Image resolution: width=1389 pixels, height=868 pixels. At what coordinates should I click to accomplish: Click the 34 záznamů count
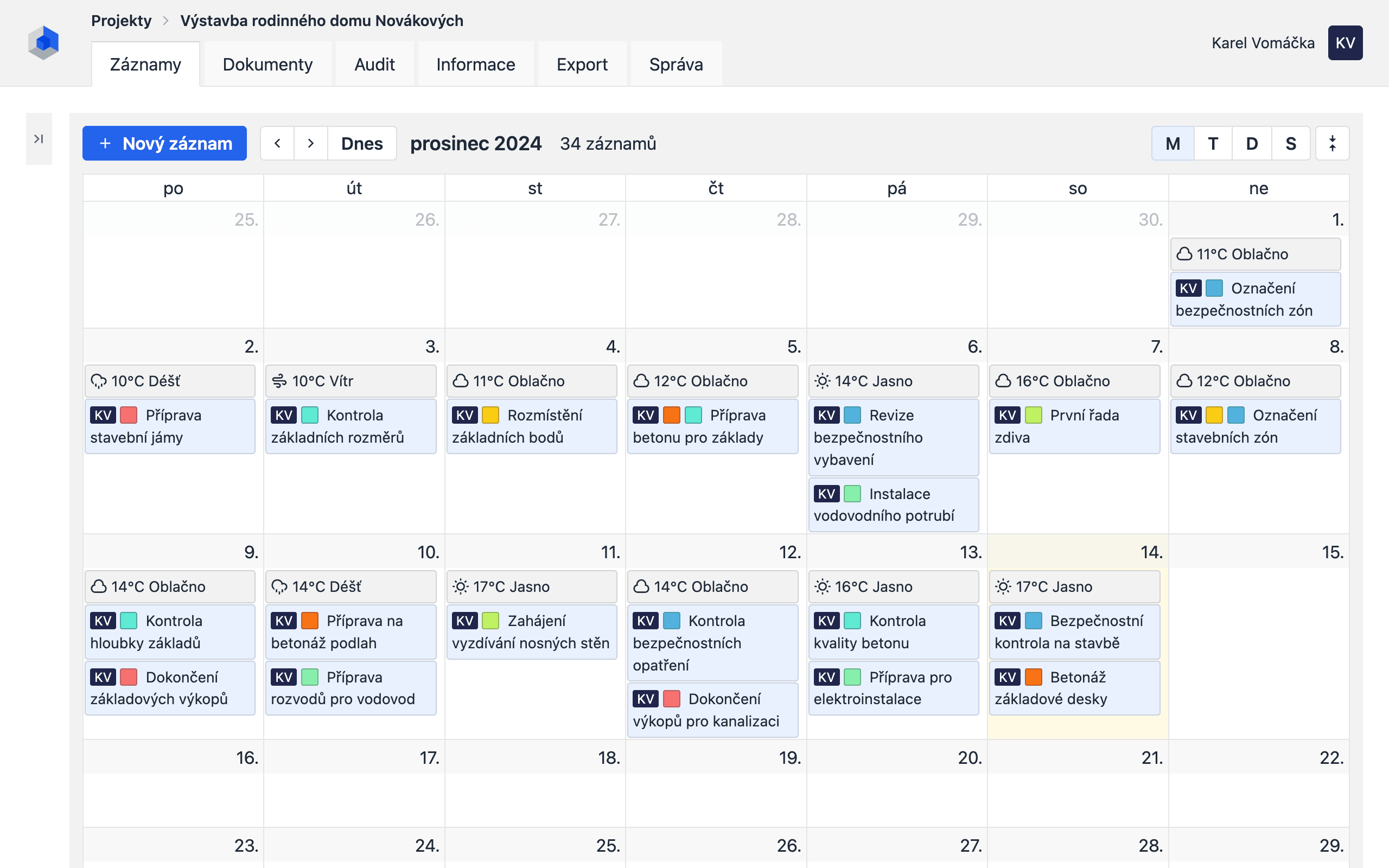(x=608, y=144)
